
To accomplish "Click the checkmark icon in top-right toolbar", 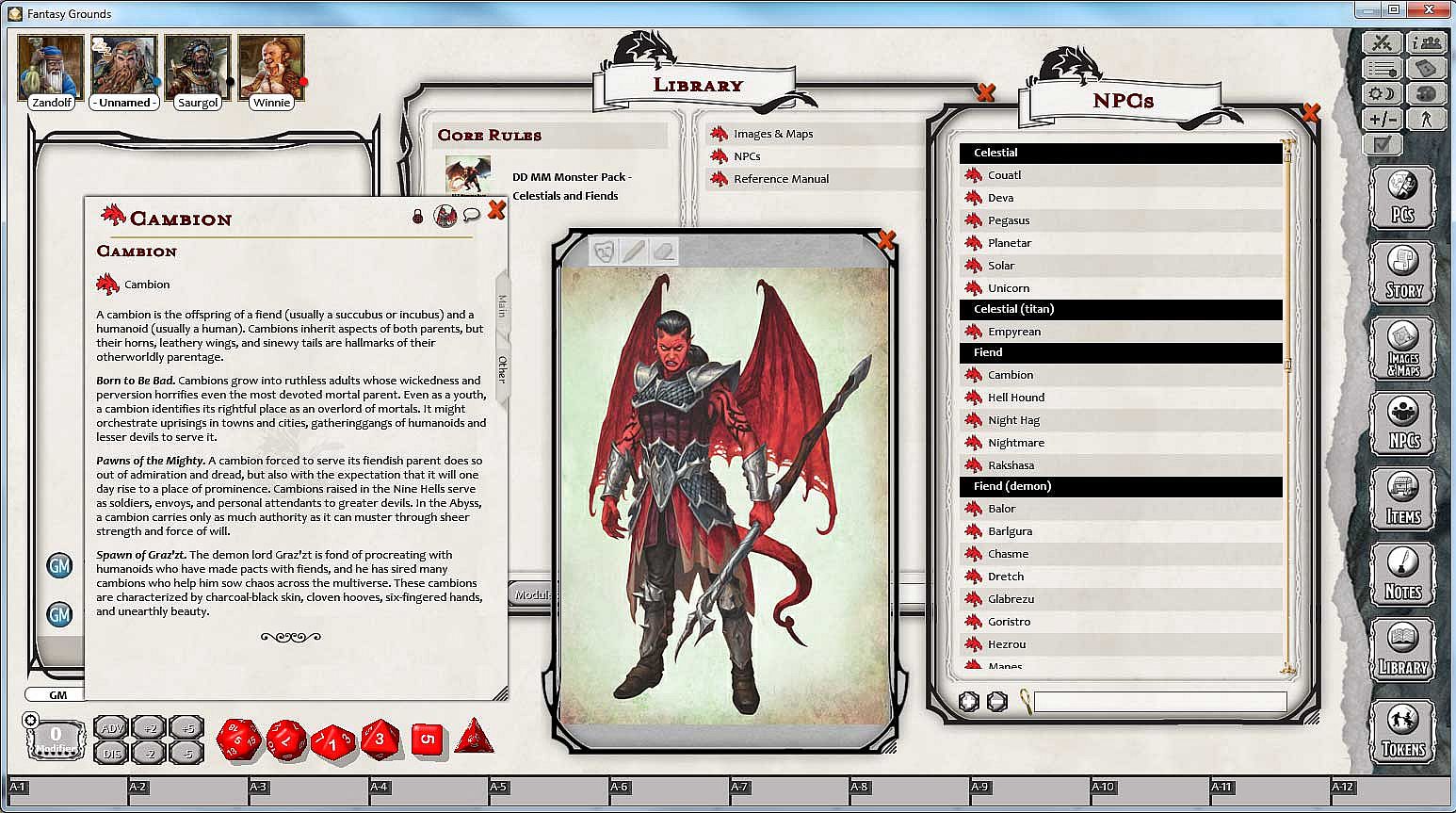I will pyautogui.click(x=1383, y=145).
